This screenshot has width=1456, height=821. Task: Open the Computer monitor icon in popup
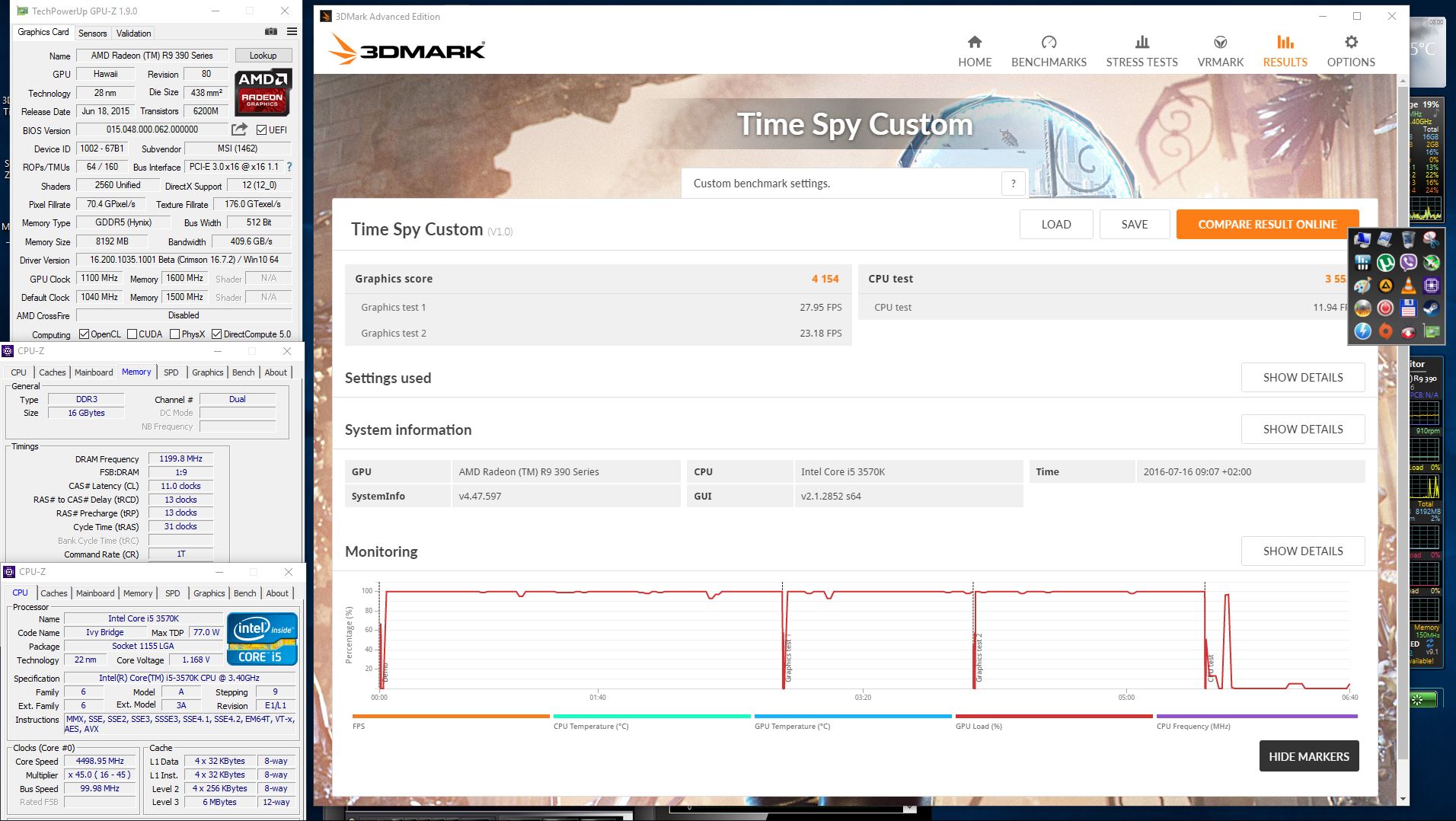pos(1362,240)
